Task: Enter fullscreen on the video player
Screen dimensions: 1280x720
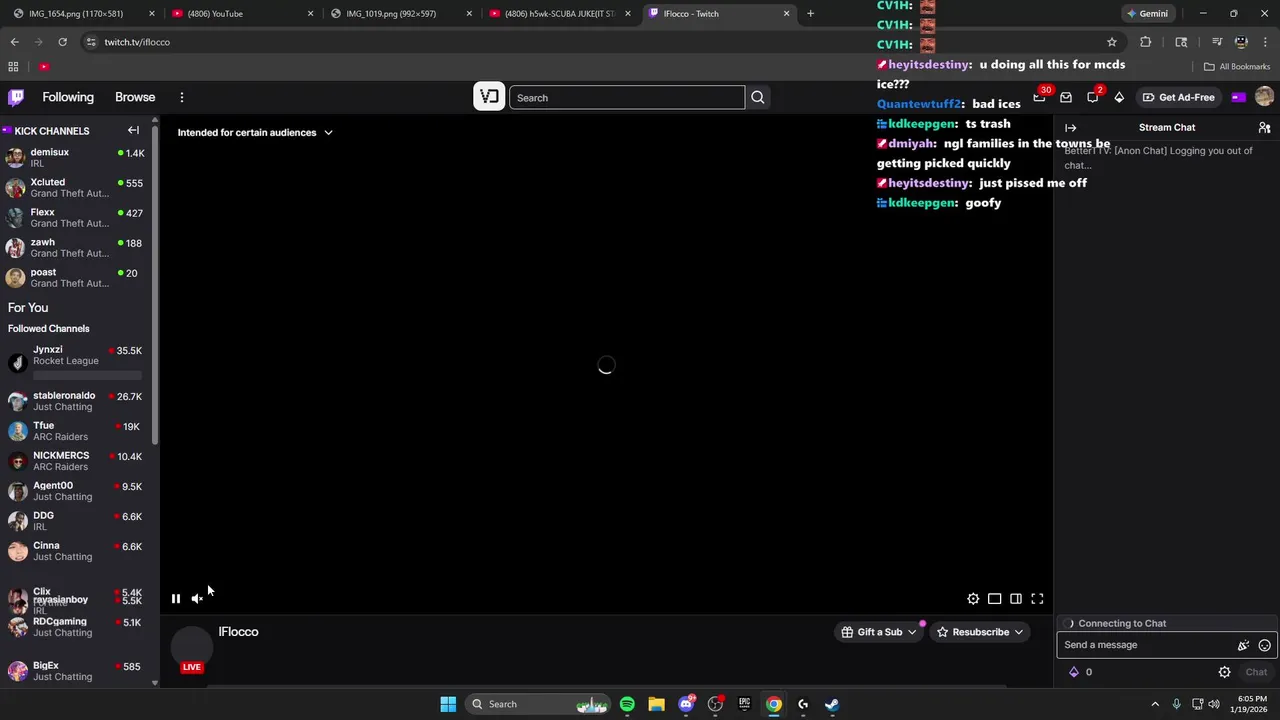Action: click(x=1037, y=599)
